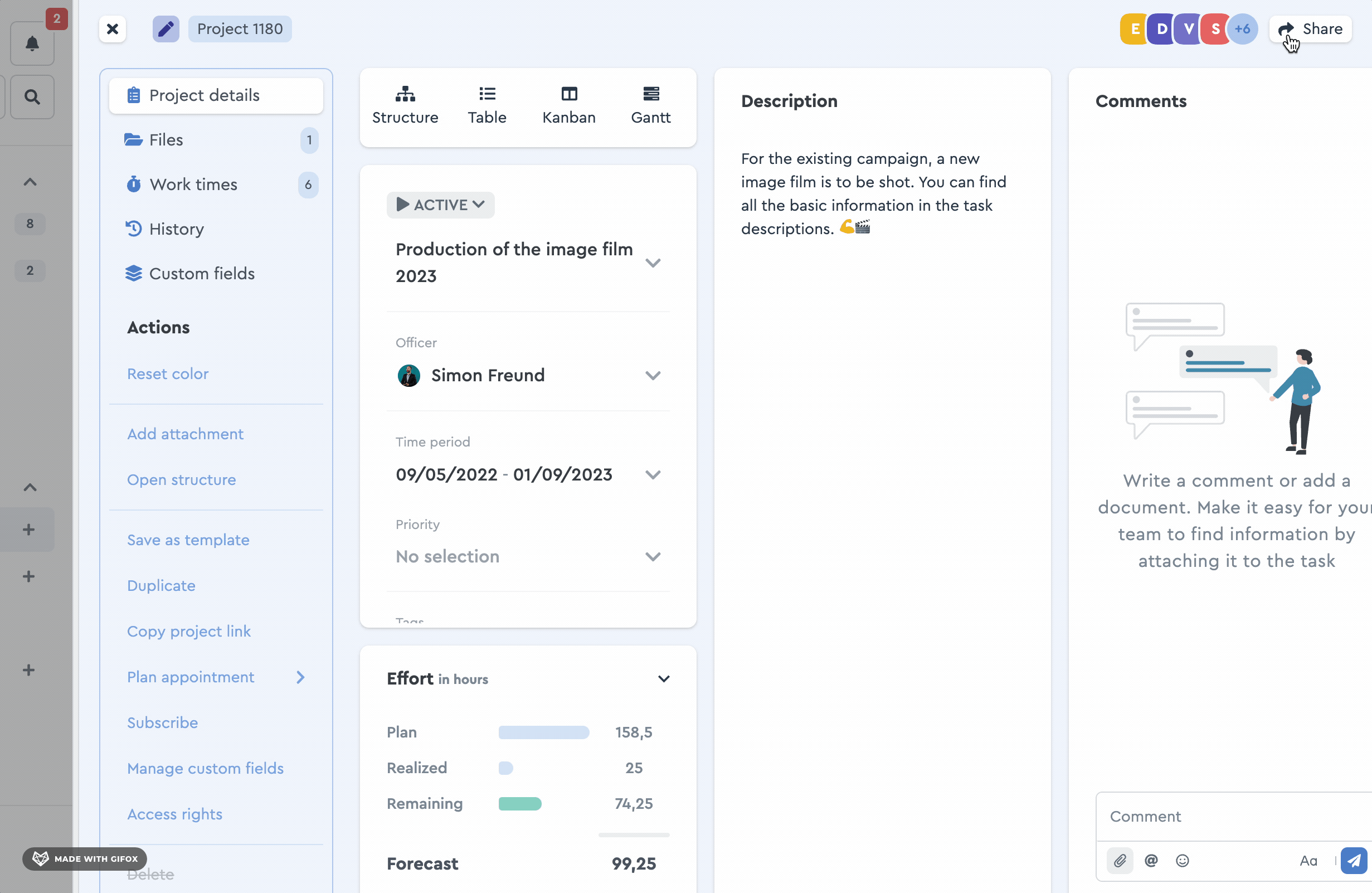Click Duplicate action

[x=161, y=585]
